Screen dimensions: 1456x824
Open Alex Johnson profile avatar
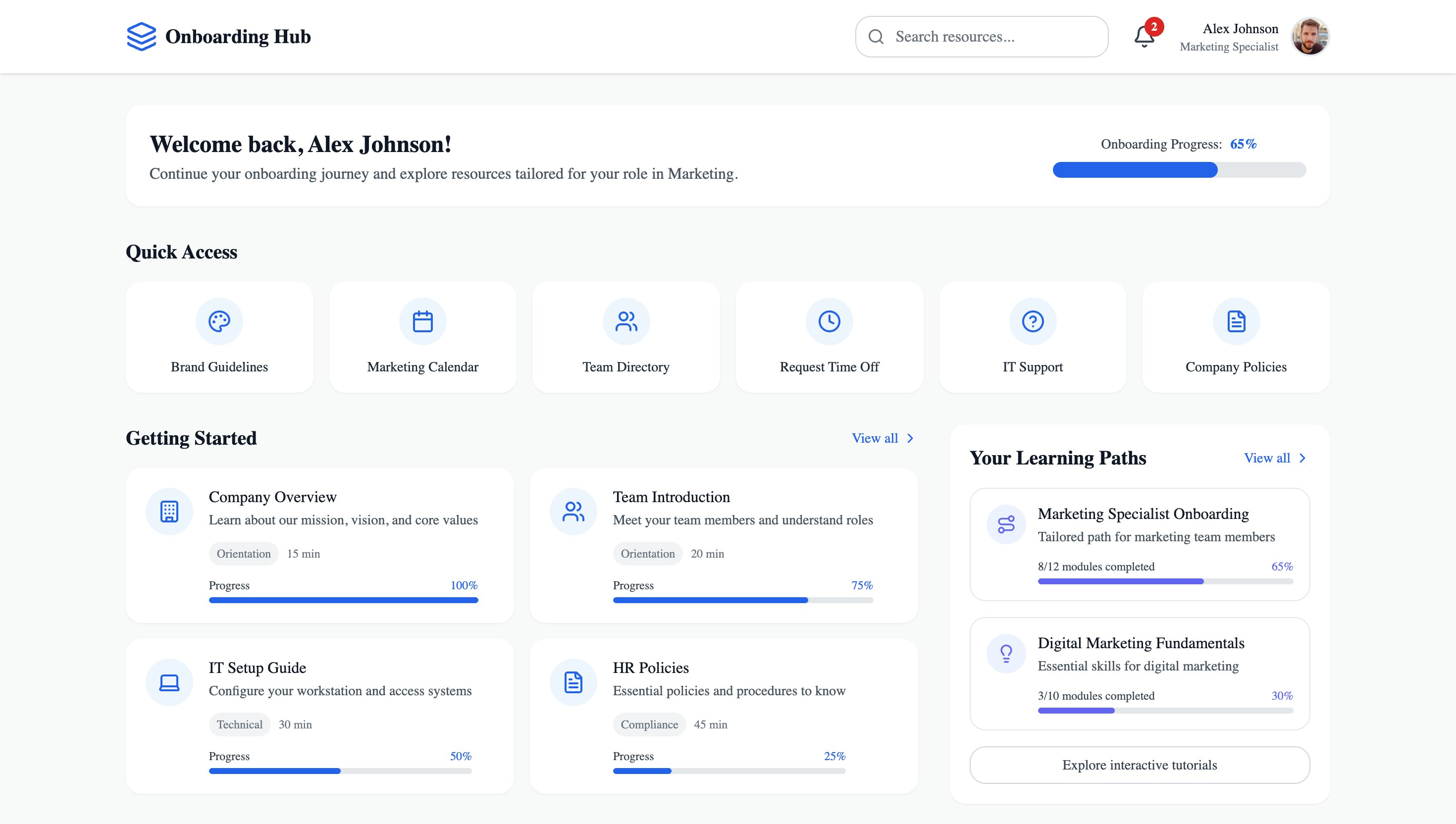coord(1309,37)
